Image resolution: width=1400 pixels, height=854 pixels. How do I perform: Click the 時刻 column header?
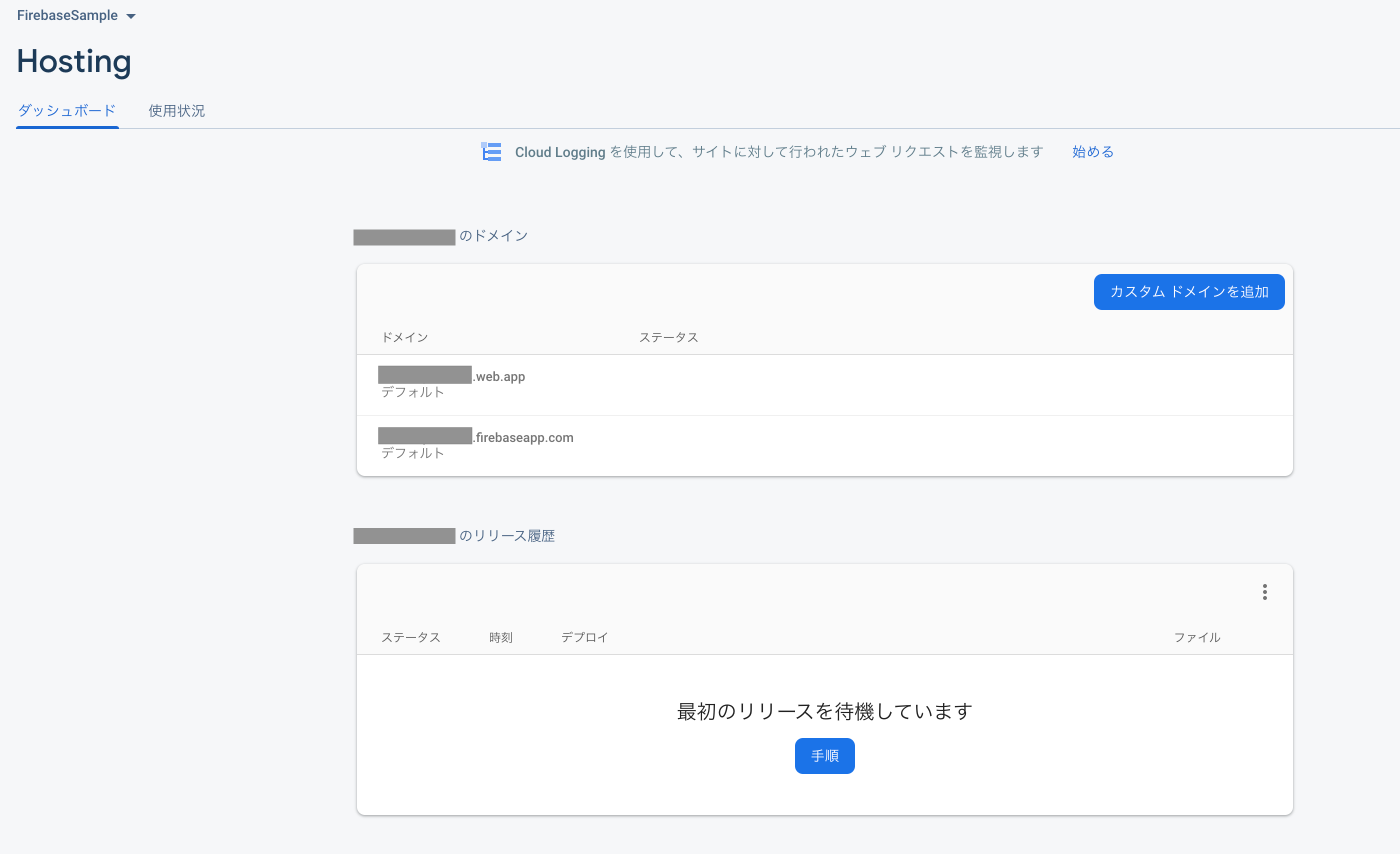(500, 637)
